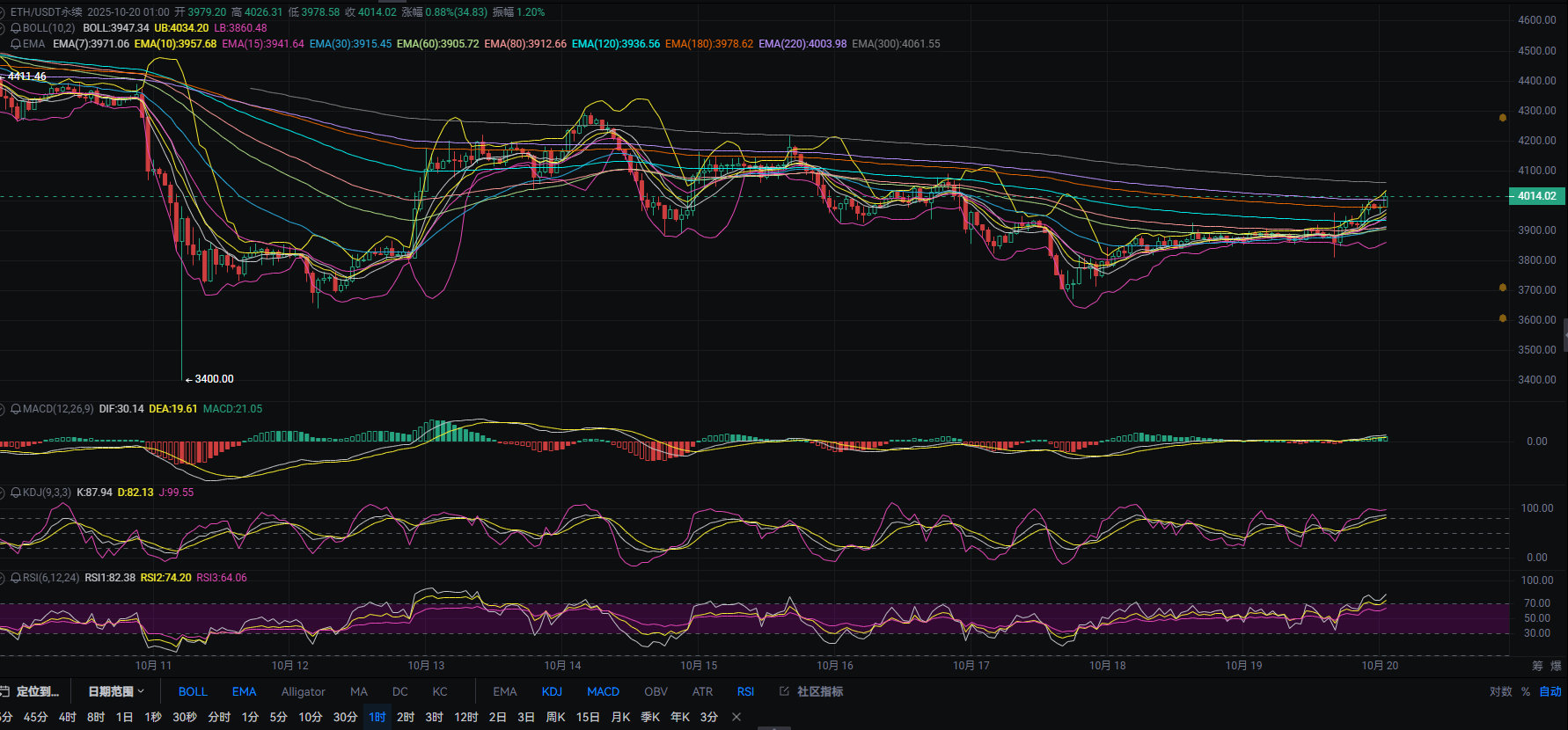Click the 4014.02 current price label
The image size is (1568, 730).
pos(1536,196)
